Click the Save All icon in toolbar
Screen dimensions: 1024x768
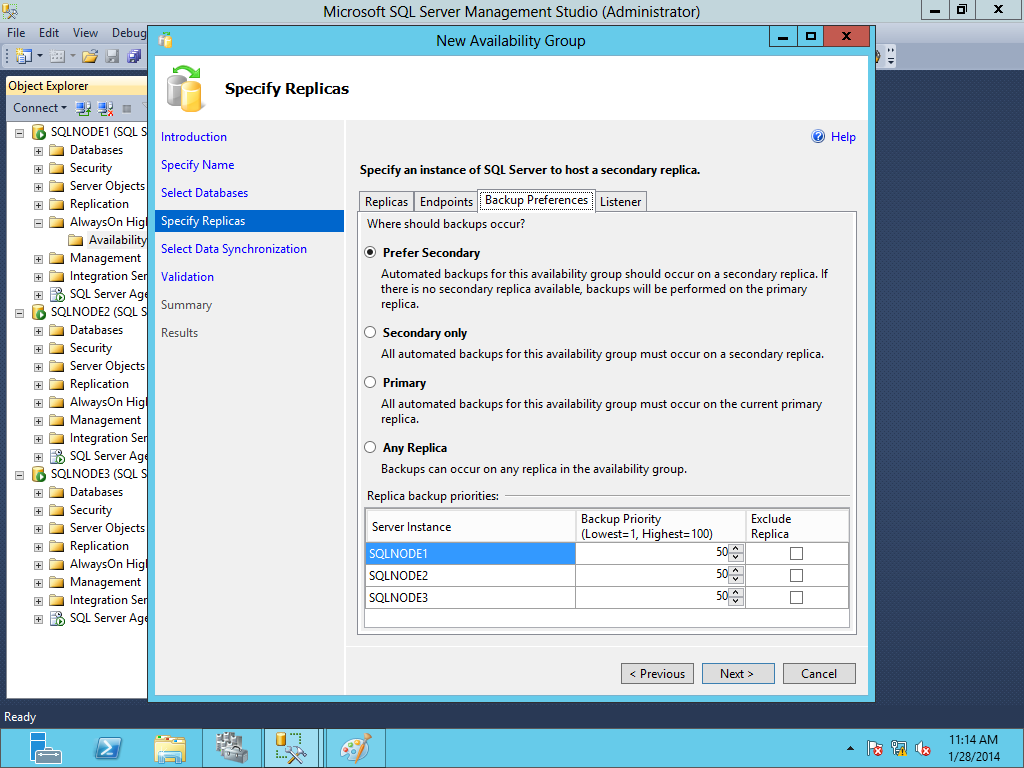click(x=134, y=56)
